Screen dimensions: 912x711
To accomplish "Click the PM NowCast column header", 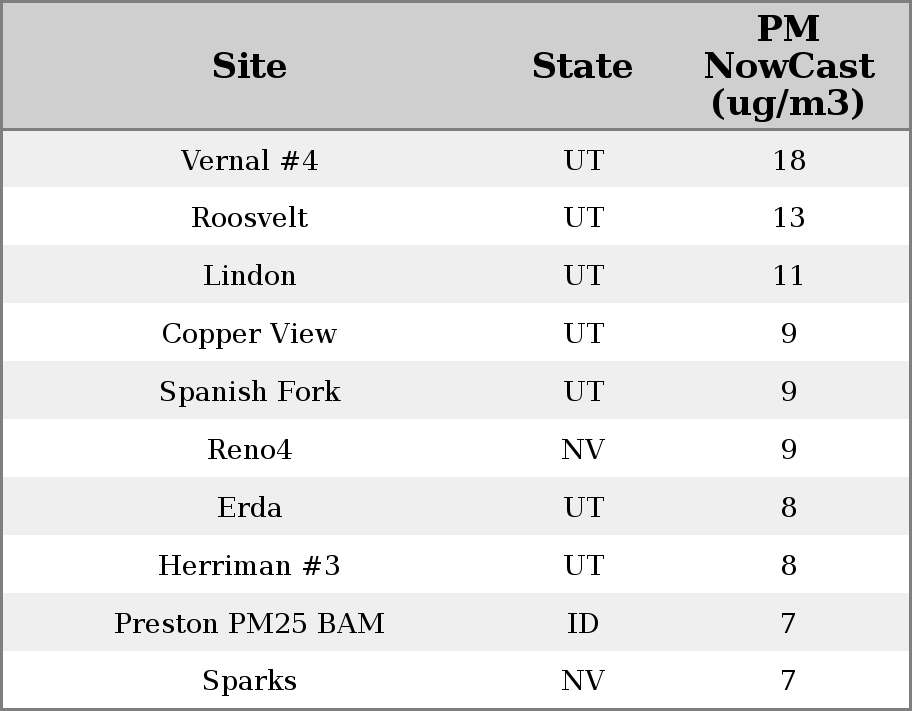I will (x=788, y=66).
